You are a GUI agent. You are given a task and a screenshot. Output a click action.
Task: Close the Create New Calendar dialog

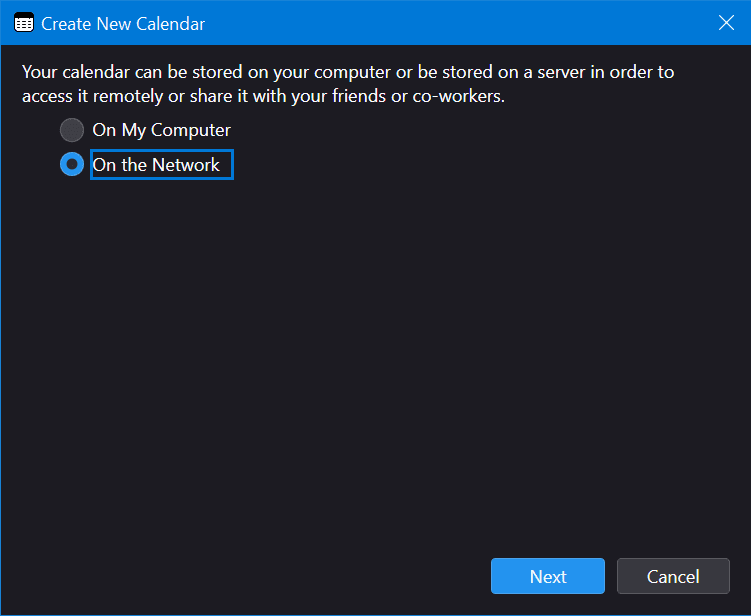tap(727, 22)
